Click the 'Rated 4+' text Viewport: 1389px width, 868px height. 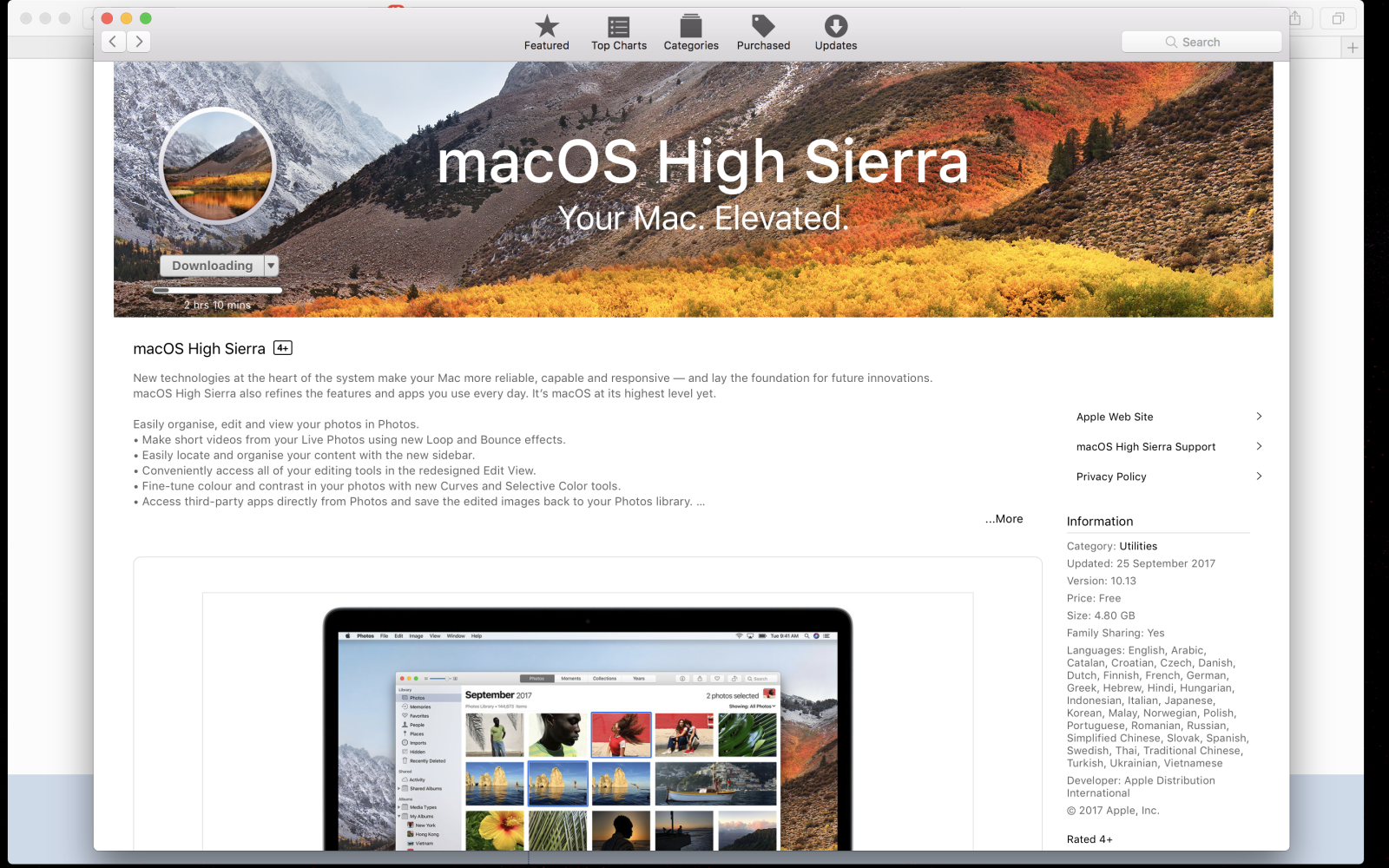pos(1089,839)
